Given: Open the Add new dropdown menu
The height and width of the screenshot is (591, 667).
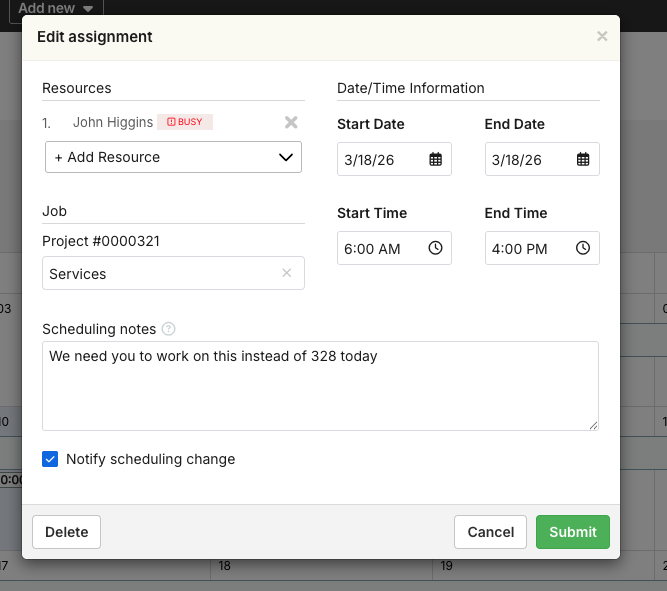Looking at the screenshot, I should [56, 8].
